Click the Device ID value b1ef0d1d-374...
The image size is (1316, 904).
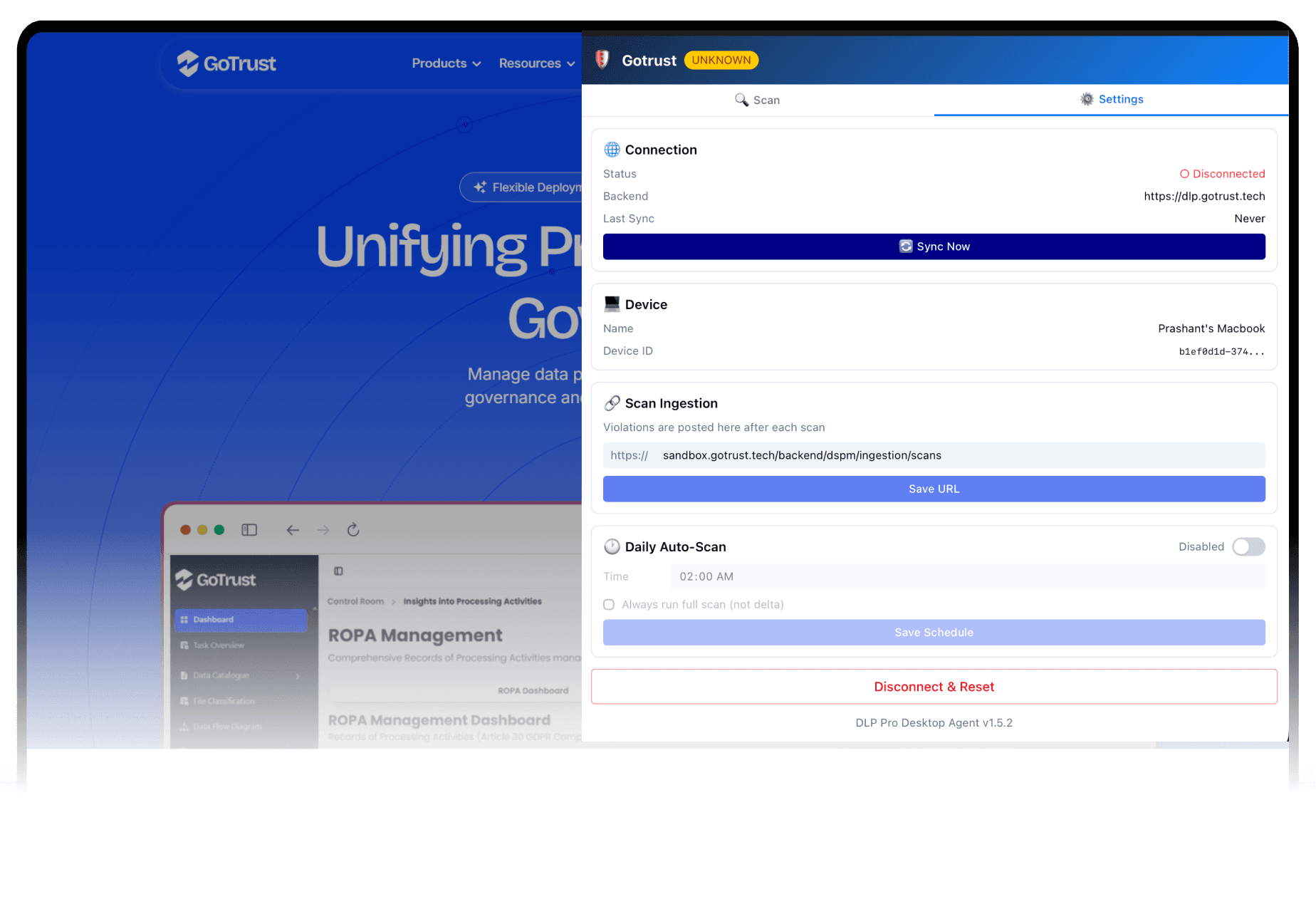1222,351
